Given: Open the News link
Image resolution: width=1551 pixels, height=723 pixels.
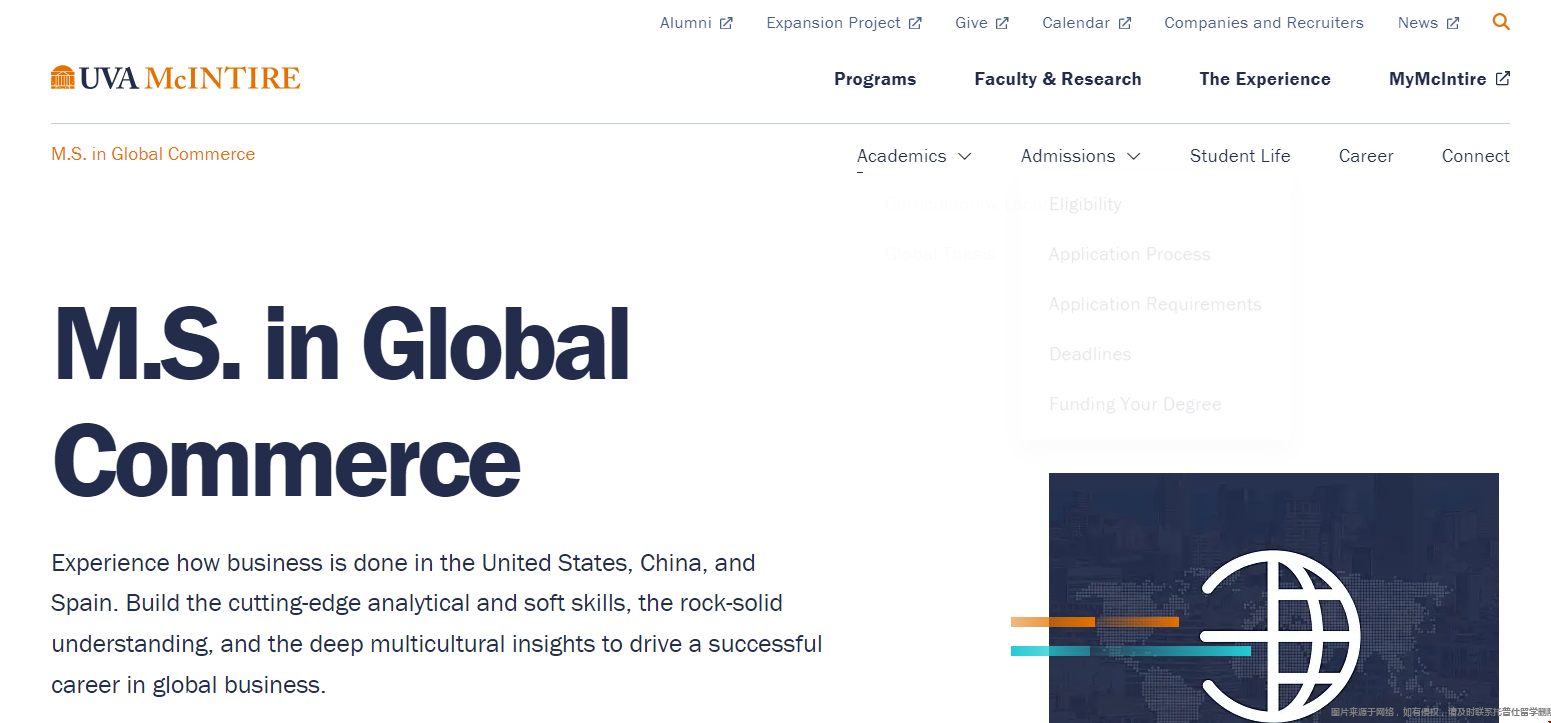Looking at the screenshot, I should (x=1418, y=23).
